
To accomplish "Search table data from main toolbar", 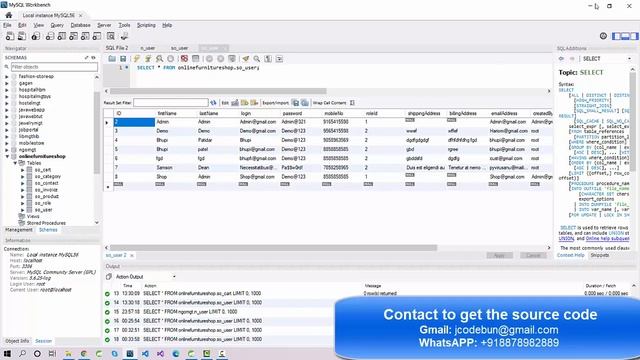I will pyautogui.click(x=111, y=36).
